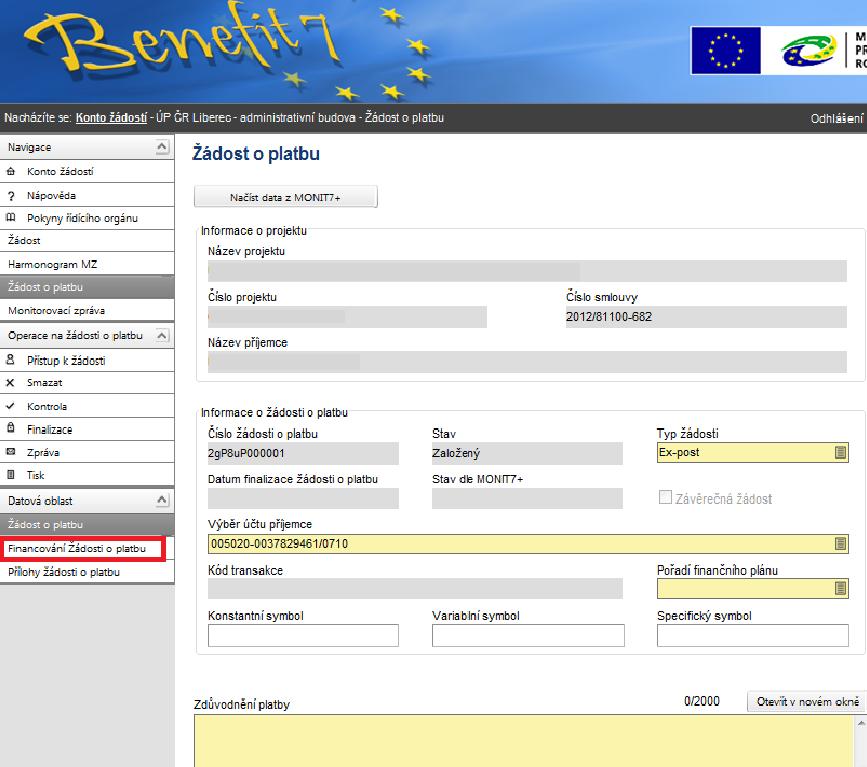
Task: Click the Název projektu field
Action: 527,271
